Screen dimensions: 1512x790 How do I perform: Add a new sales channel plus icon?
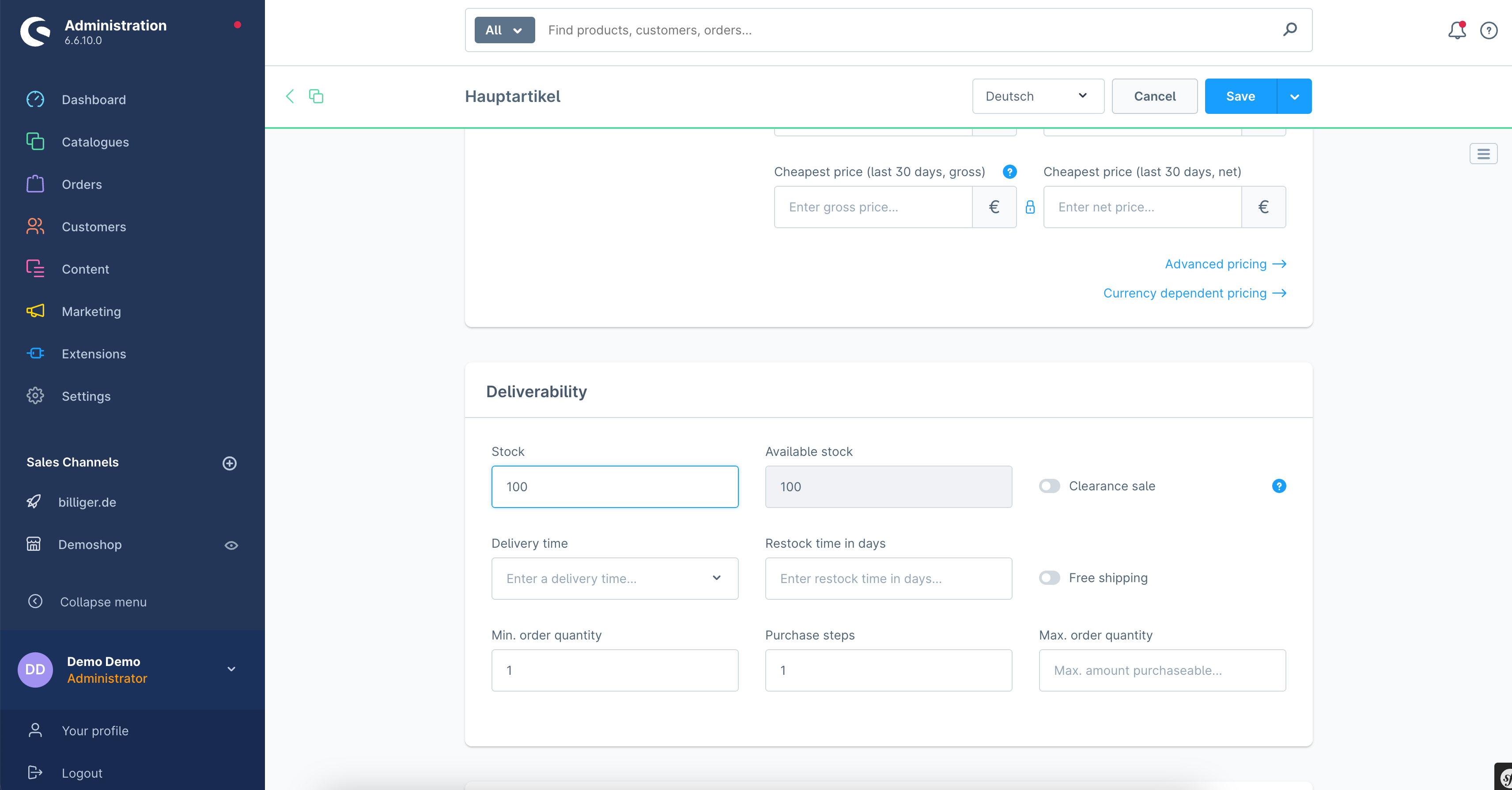click(x=230, y=463)
